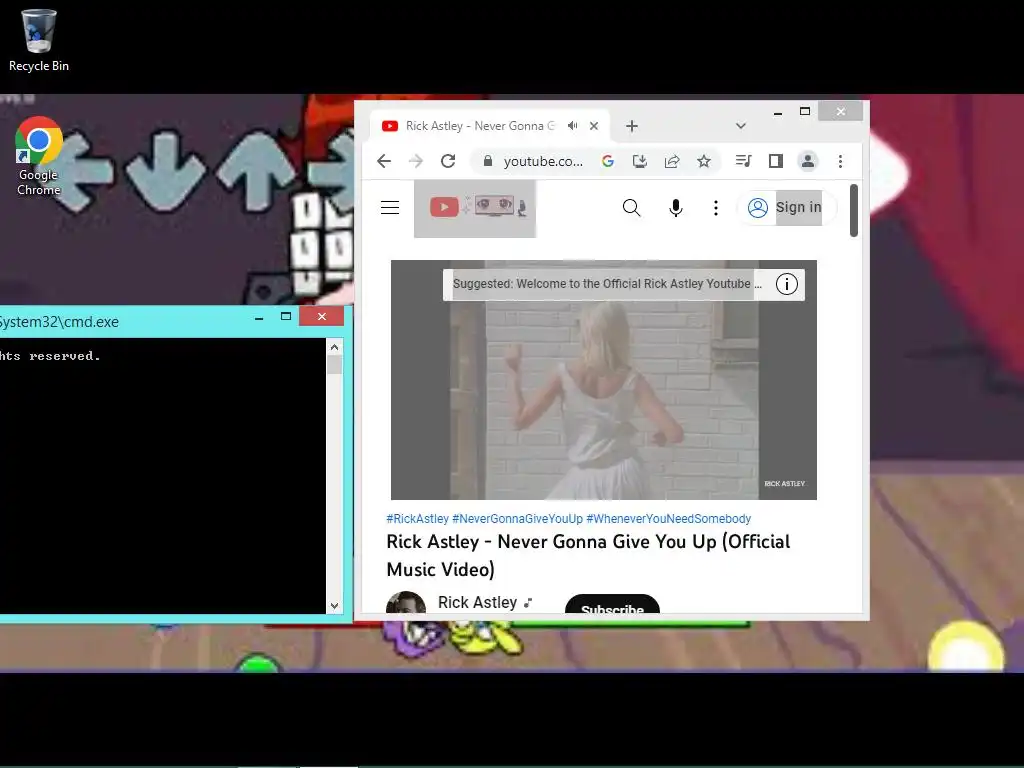Click the Rick Astley video player
The width and height of the screenshot is (1024, 768).
603,379
